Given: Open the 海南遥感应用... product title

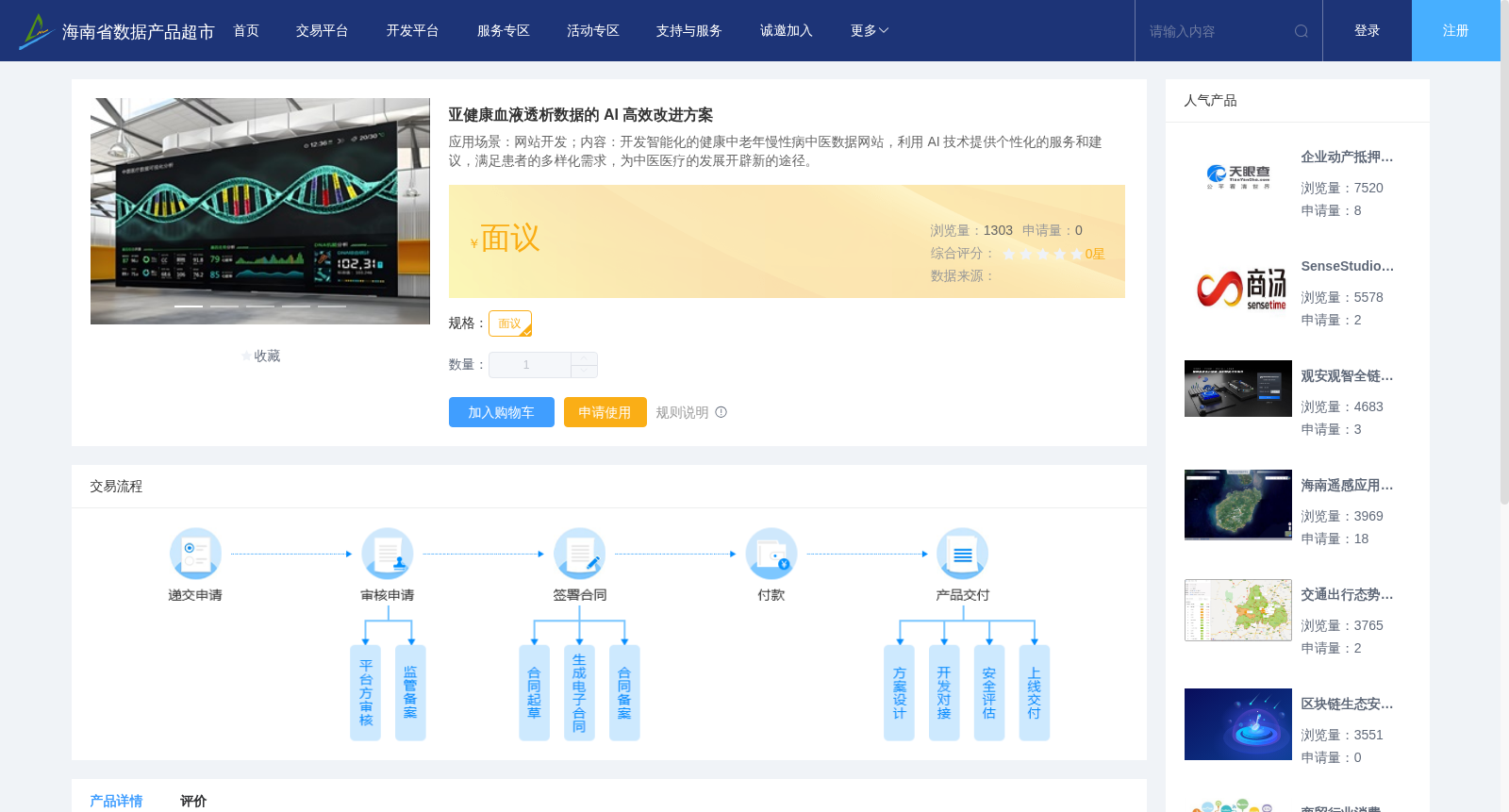Looking at the screenshot, I should pos(1347,486).
